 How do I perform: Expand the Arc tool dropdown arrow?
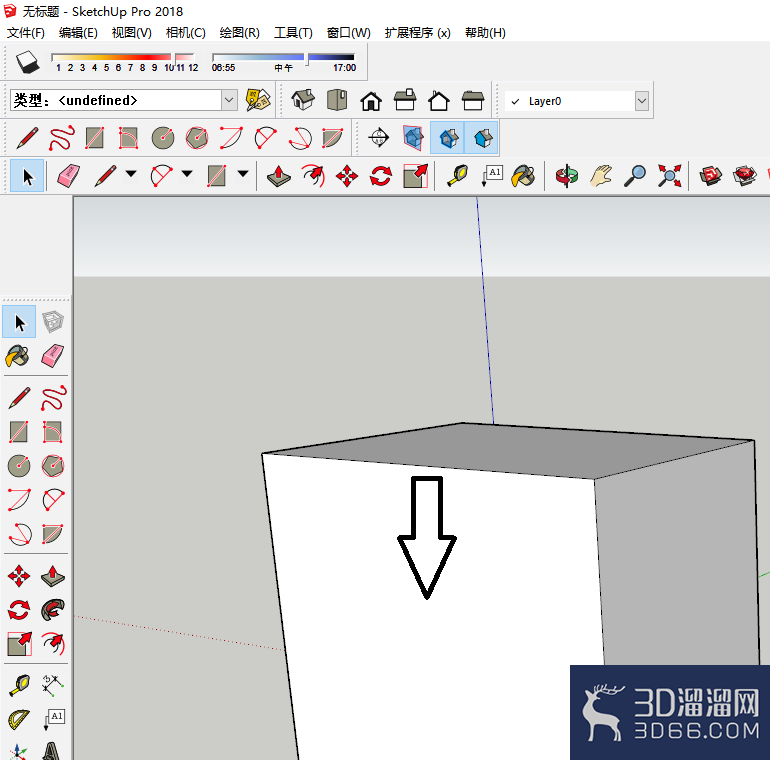click(187, 174)
